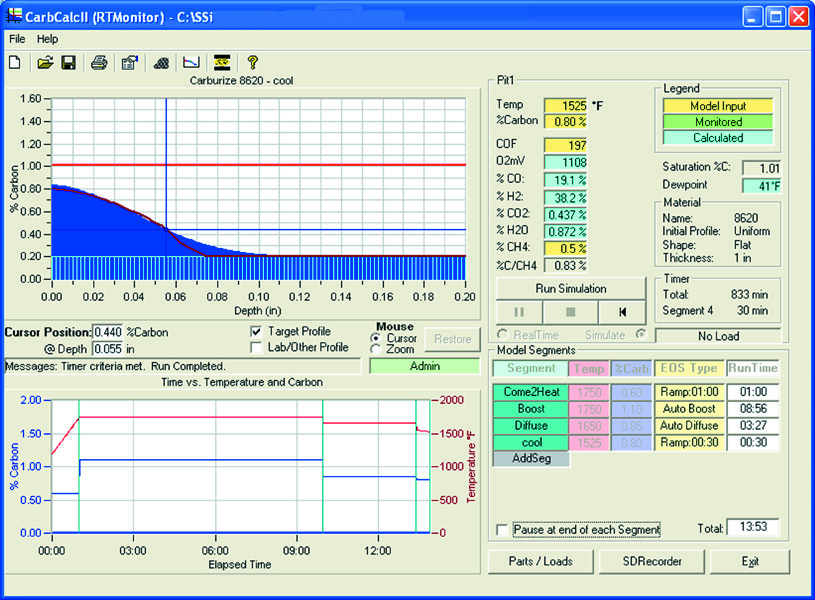Click the green Monitored legend swatch
Screen dimensions: 815x600
tap(718, 122)
